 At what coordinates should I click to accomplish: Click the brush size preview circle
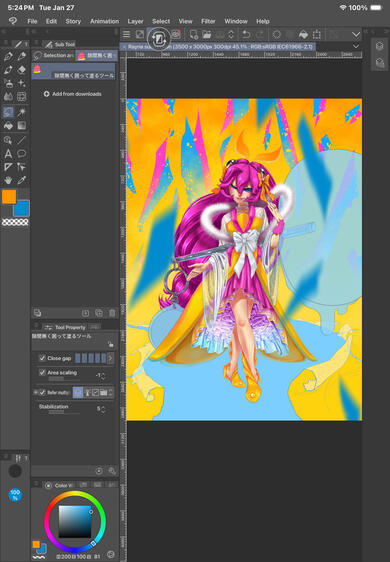coord(15,471)
